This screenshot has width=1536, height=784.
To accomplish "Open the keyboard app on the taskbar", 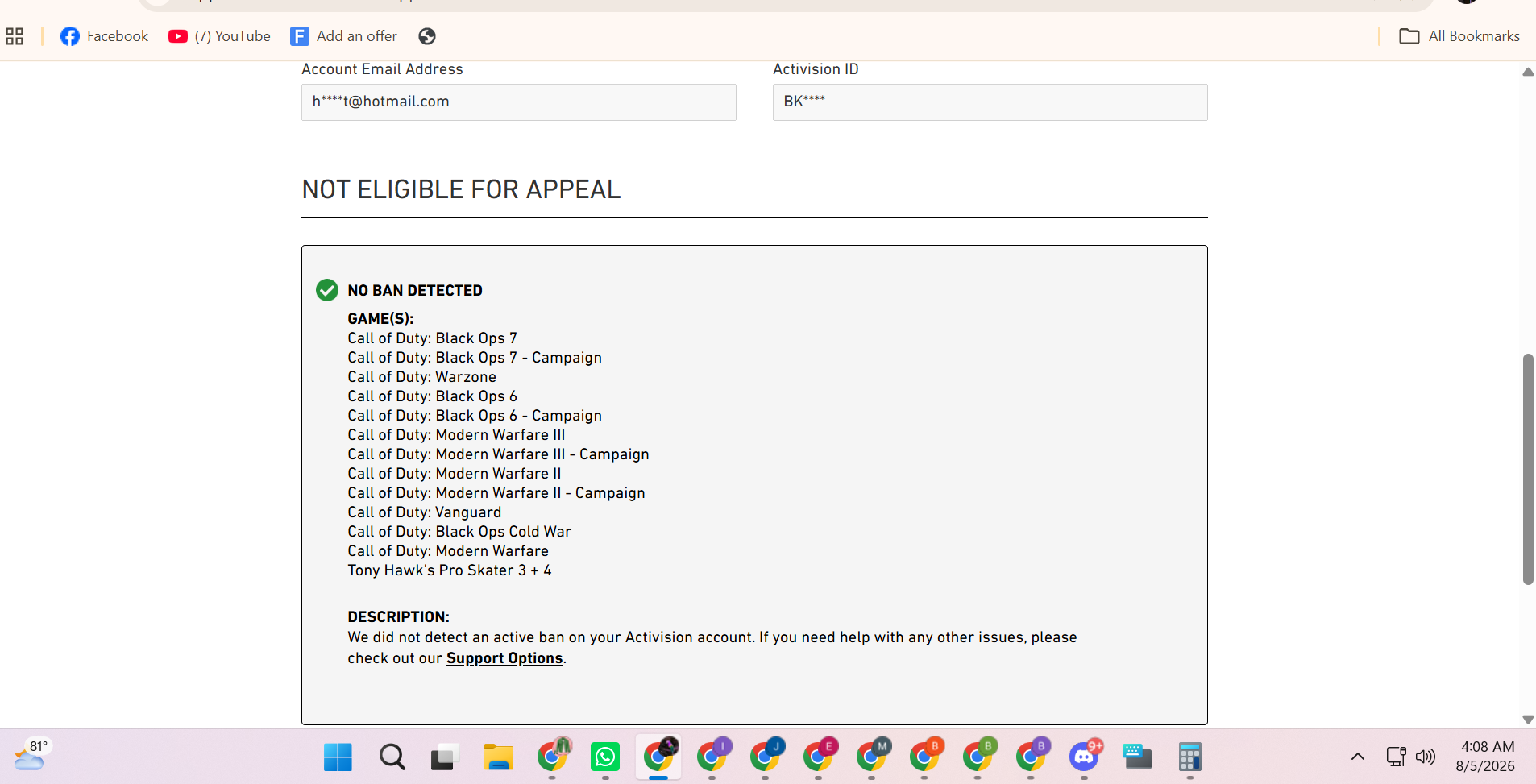I will pyautogui.click(x=1137, y=757).
